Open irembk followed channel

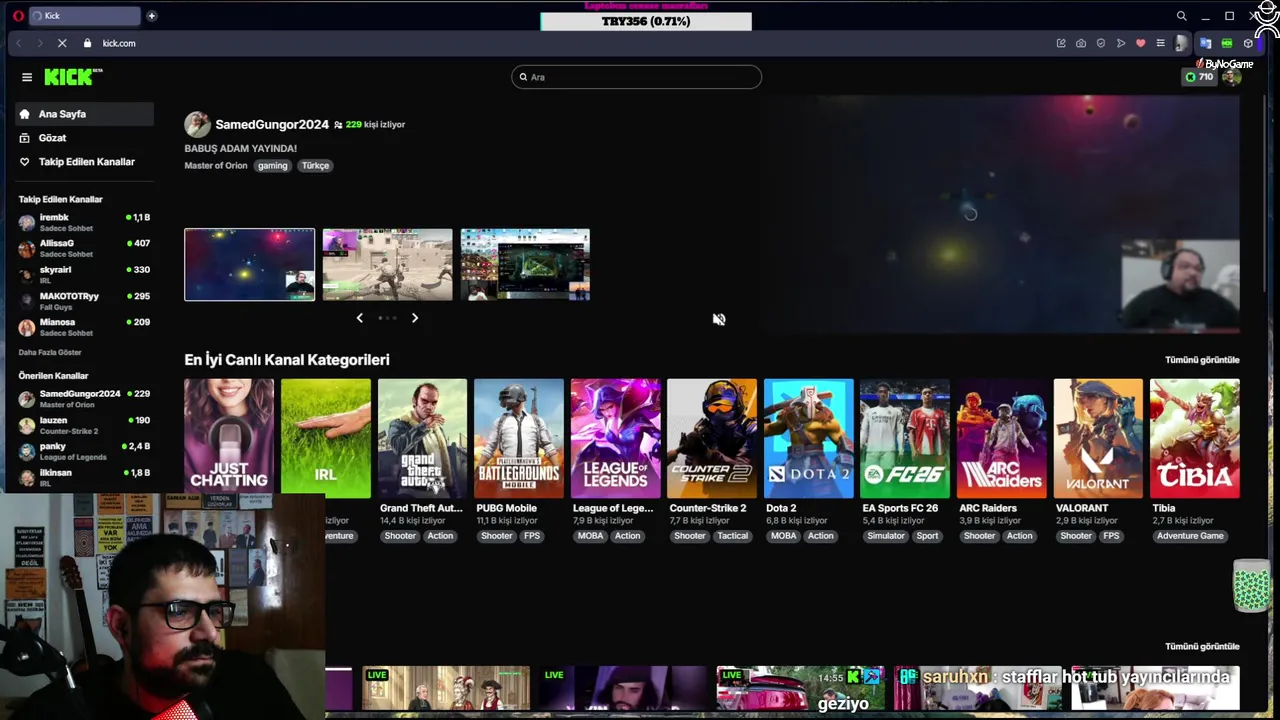84,222
